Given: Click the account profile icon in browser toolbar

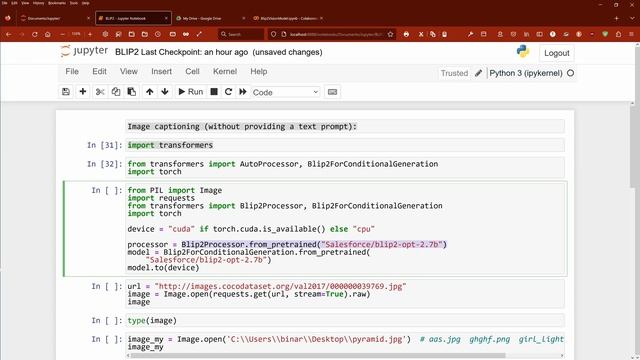Looking at the screenshot, I should point(500,34).
